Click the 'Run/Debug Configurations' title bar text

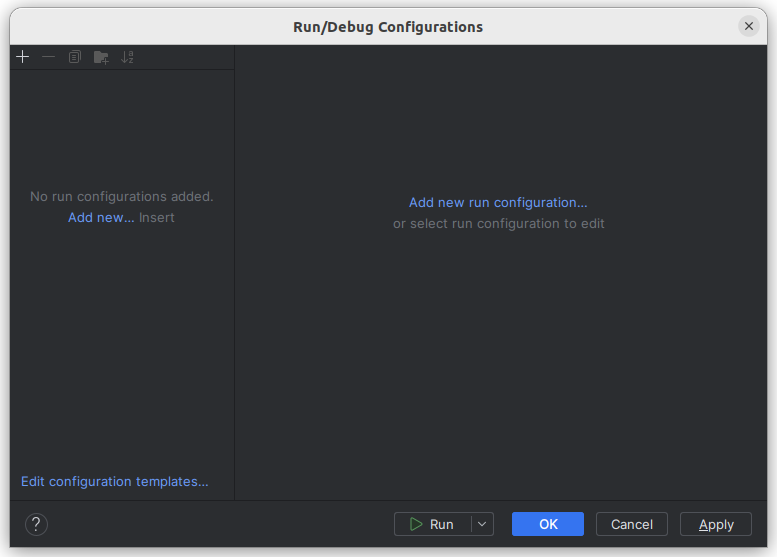coord(388,27)
